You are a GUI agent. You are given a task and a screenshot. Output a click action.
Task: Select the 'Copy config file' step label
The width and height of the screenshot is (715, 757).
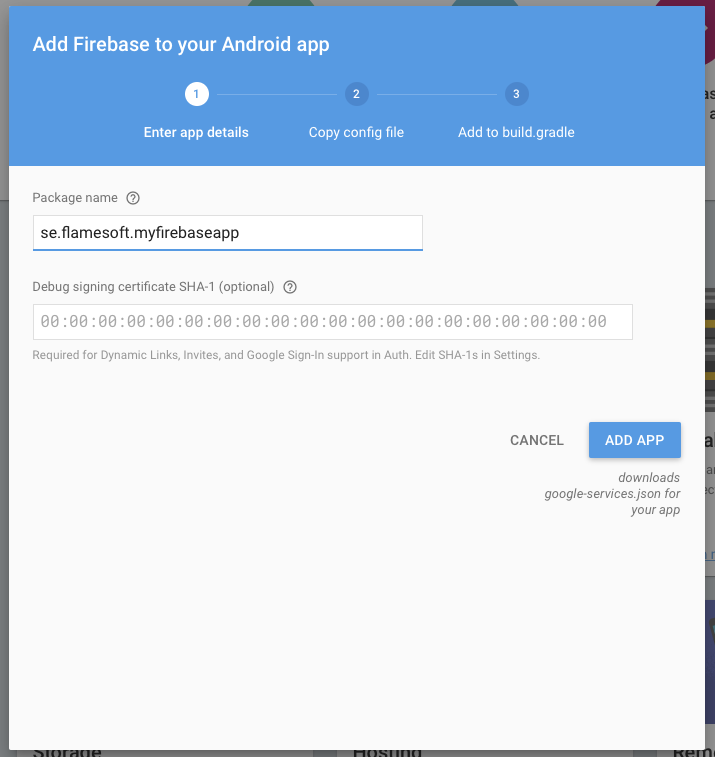point(356,132)
